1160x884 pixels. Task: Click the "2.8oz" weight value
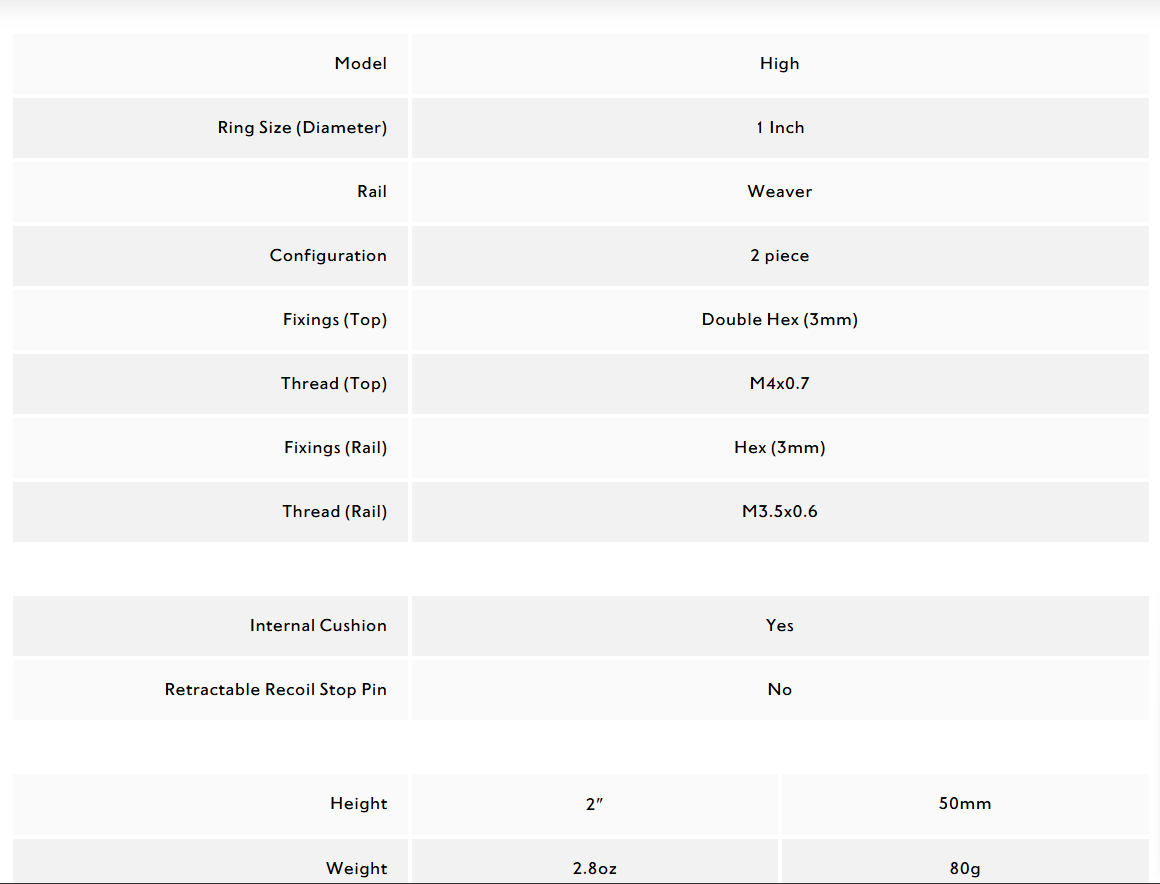(x=594, y=869)
